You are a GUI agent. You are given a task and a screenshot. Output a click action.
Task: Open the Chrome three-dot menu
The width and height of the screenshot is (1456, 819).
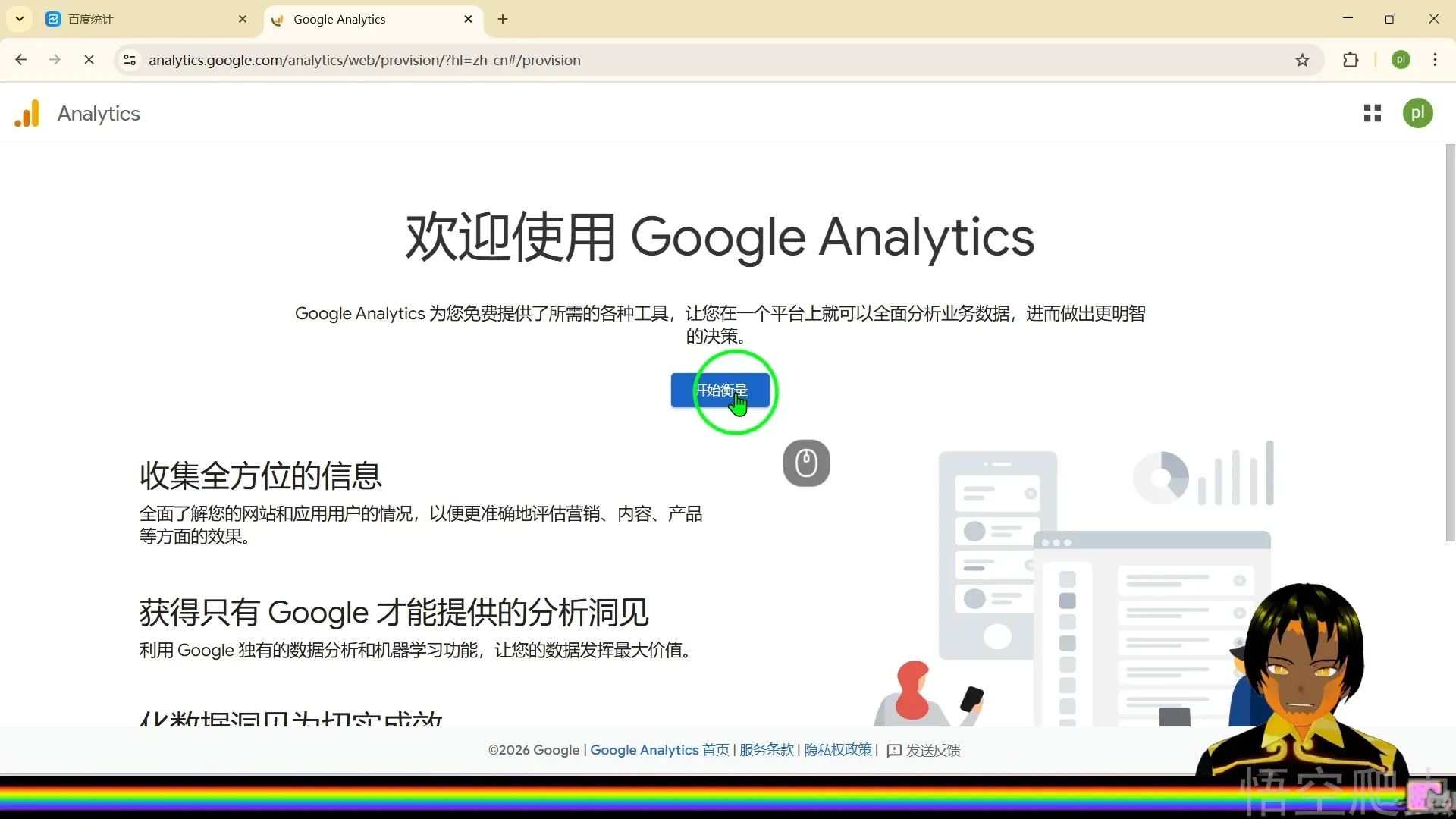click(1435, 61)
